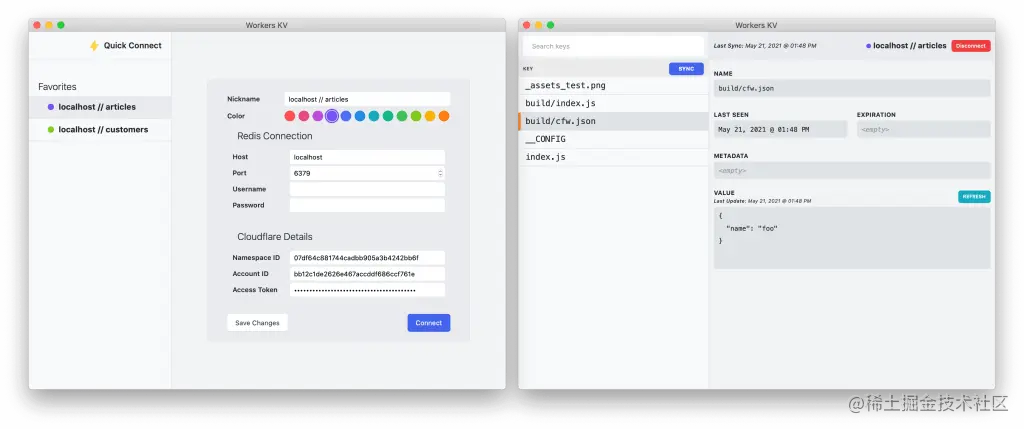Pick the red color swatch
The width and height of the screenshot is (1024, 429).
[x=290, y=116]
